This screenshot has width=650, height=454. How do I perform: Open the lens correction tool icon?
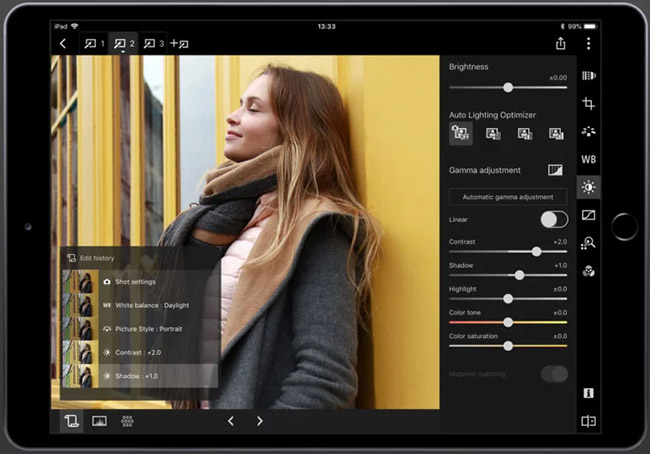[589, 75]
